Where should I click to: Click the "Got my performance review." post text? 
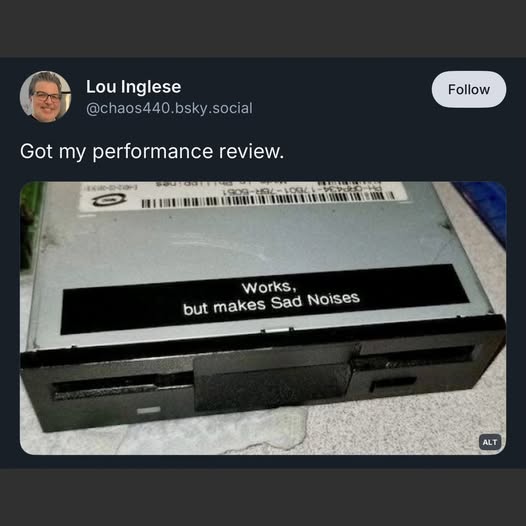[152, 151]
